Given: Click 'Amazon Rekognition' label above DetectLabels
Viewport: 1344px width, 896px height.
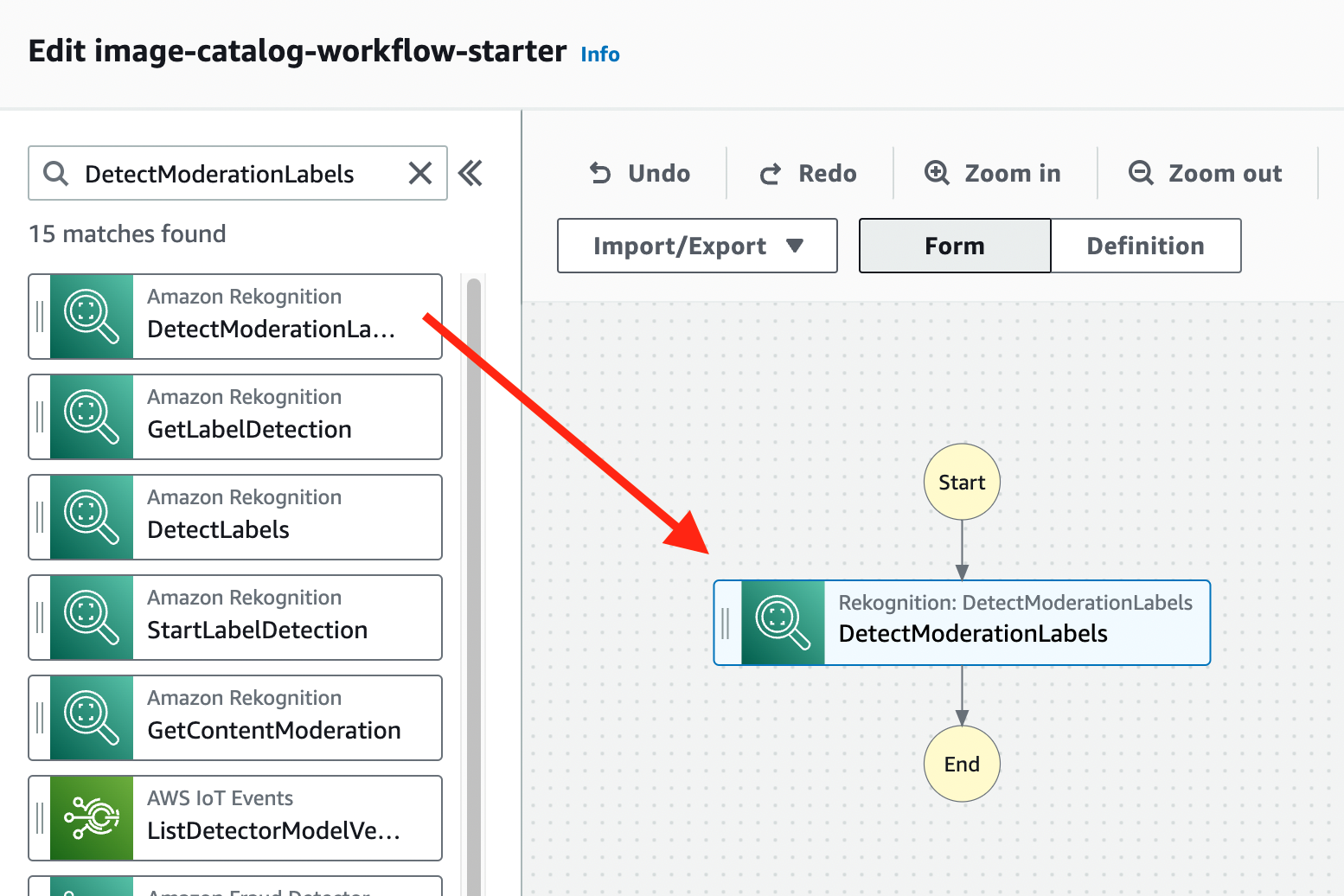Looking at the screenshot, I should point(245,497).
